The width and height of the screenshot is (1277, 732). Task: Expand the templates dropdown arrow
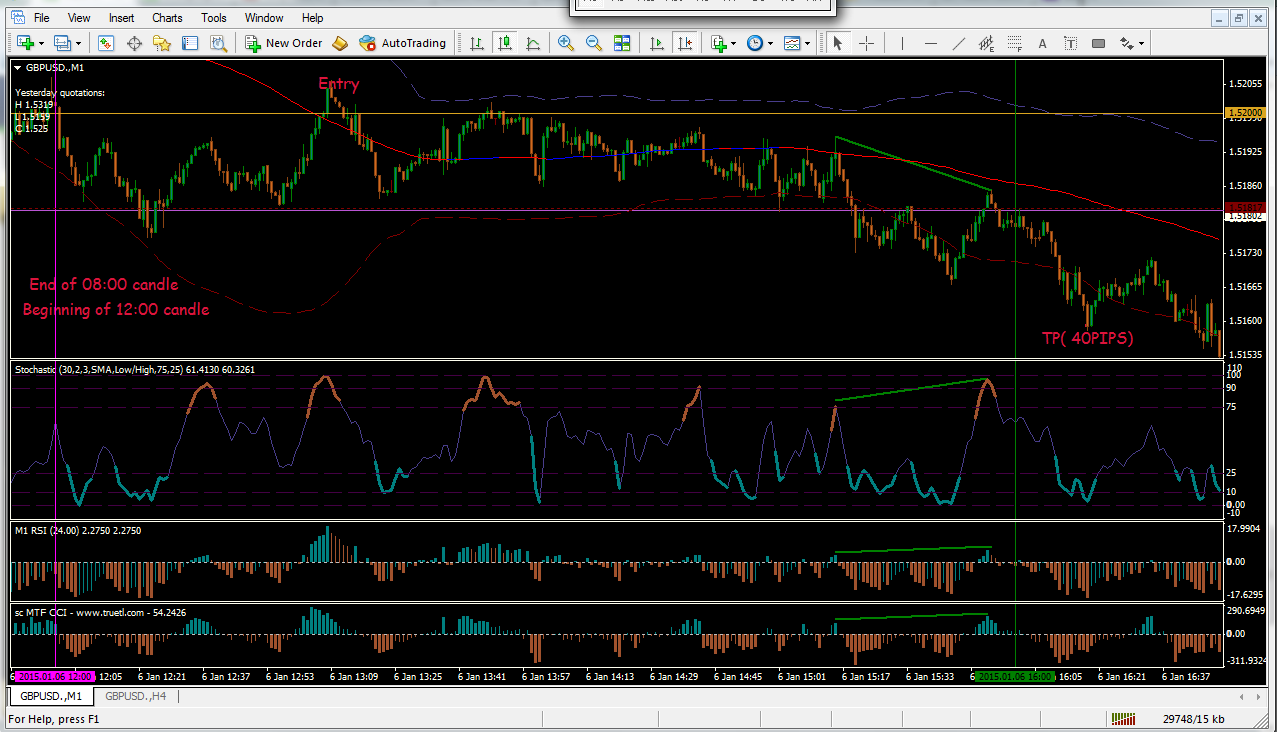808,43
